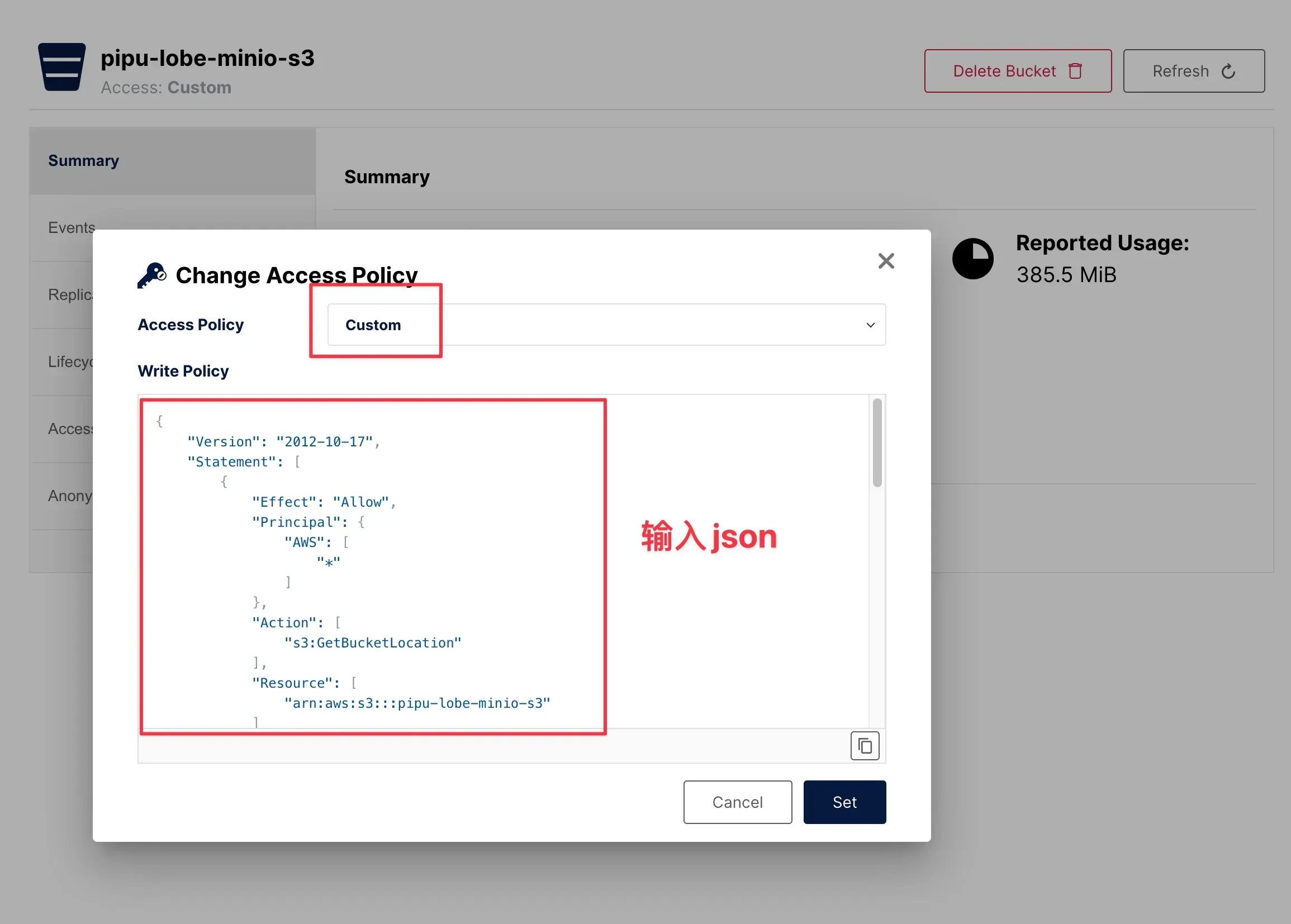Image resolution: width=1291 pixels, height=924 pixels.
Task: Click the circular refresh arrow icon
Action: point(1228,71)
